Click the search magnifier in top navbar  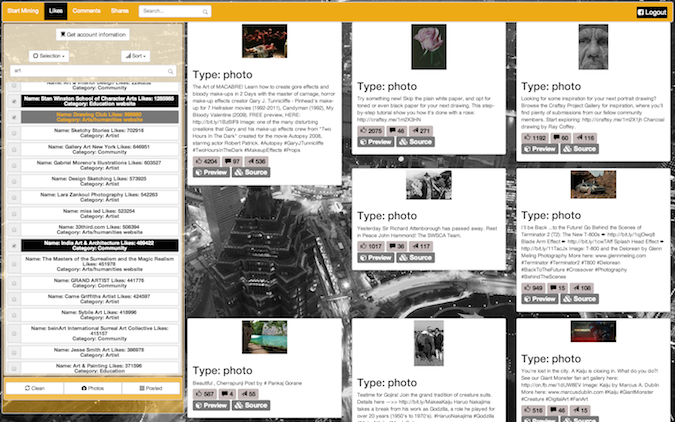tap(205, 12)
